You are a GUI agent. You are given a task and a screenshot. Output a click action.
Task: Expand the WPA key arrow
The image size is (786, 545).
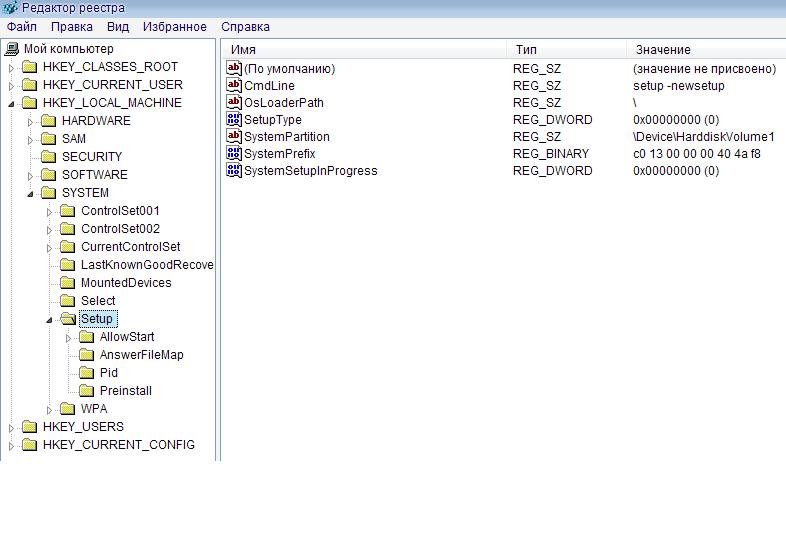tap(50, 410)
